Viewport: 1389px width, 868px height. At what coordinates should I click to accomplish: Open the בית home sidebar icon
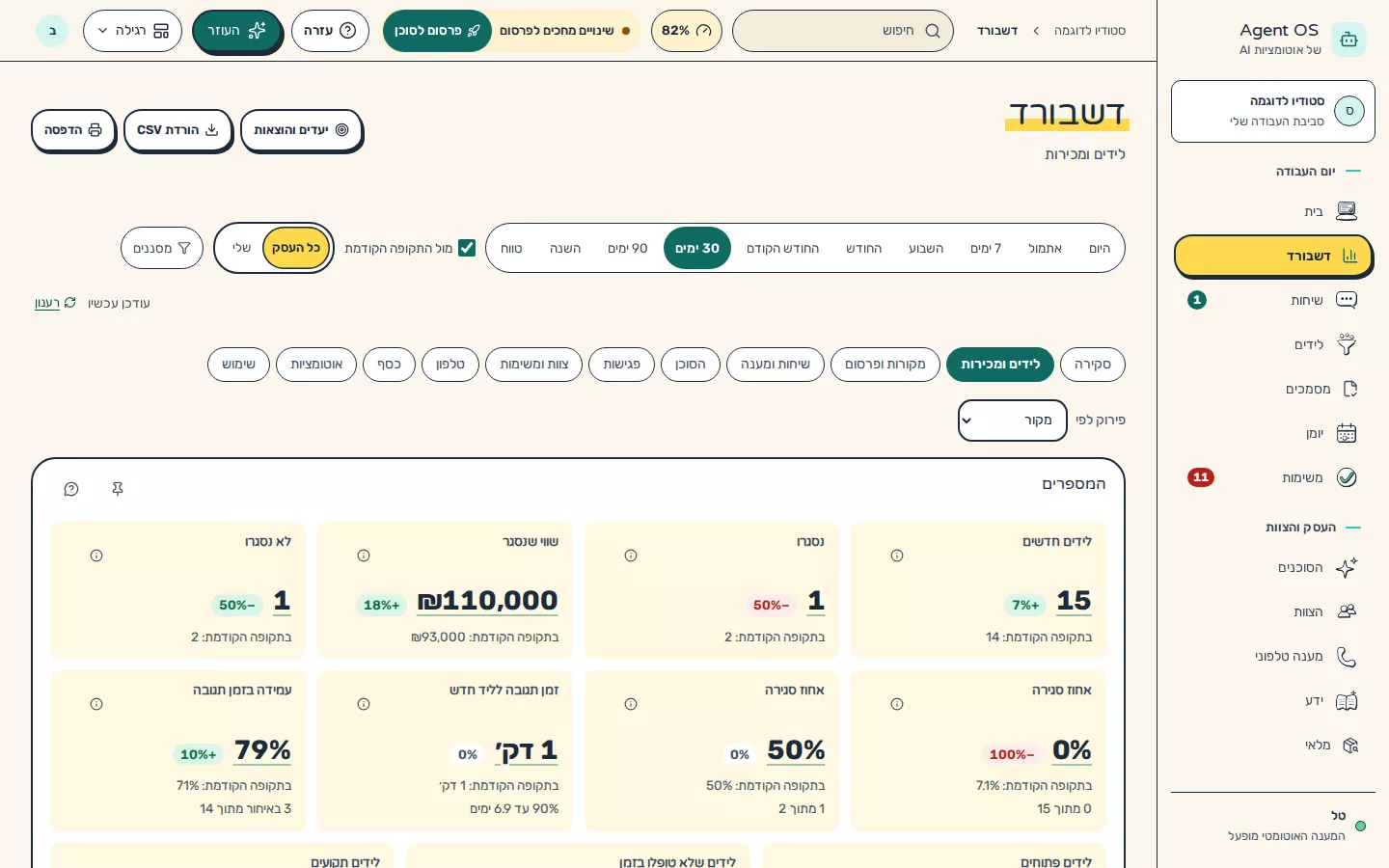(x=1347, y=211)
